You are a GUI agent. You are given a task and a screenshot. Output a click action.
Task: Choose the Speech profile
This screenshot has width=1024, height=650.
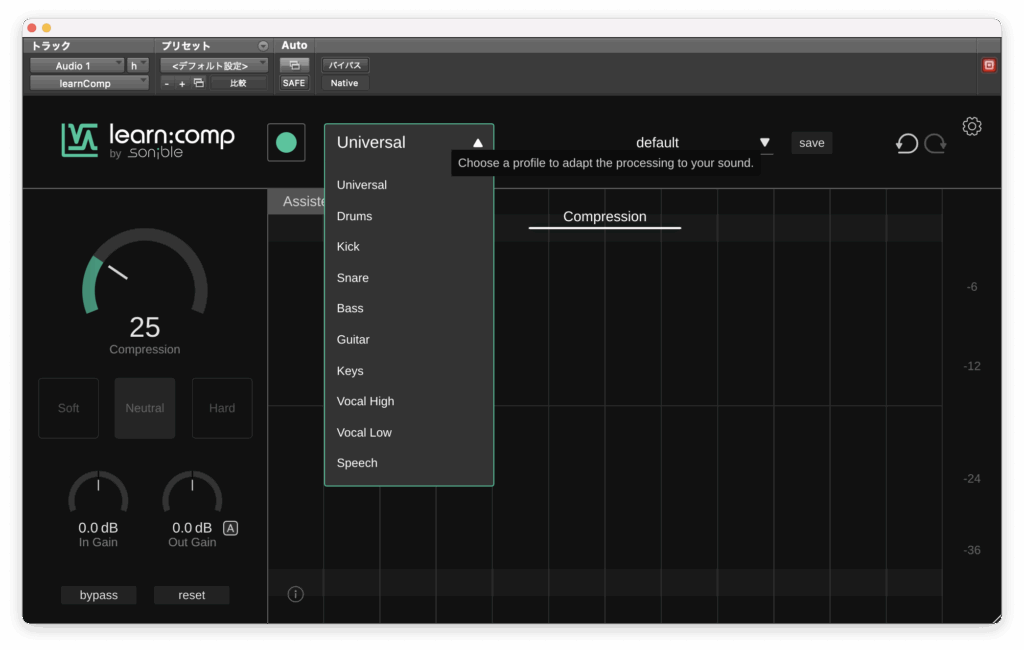click(x=409, y=463)
